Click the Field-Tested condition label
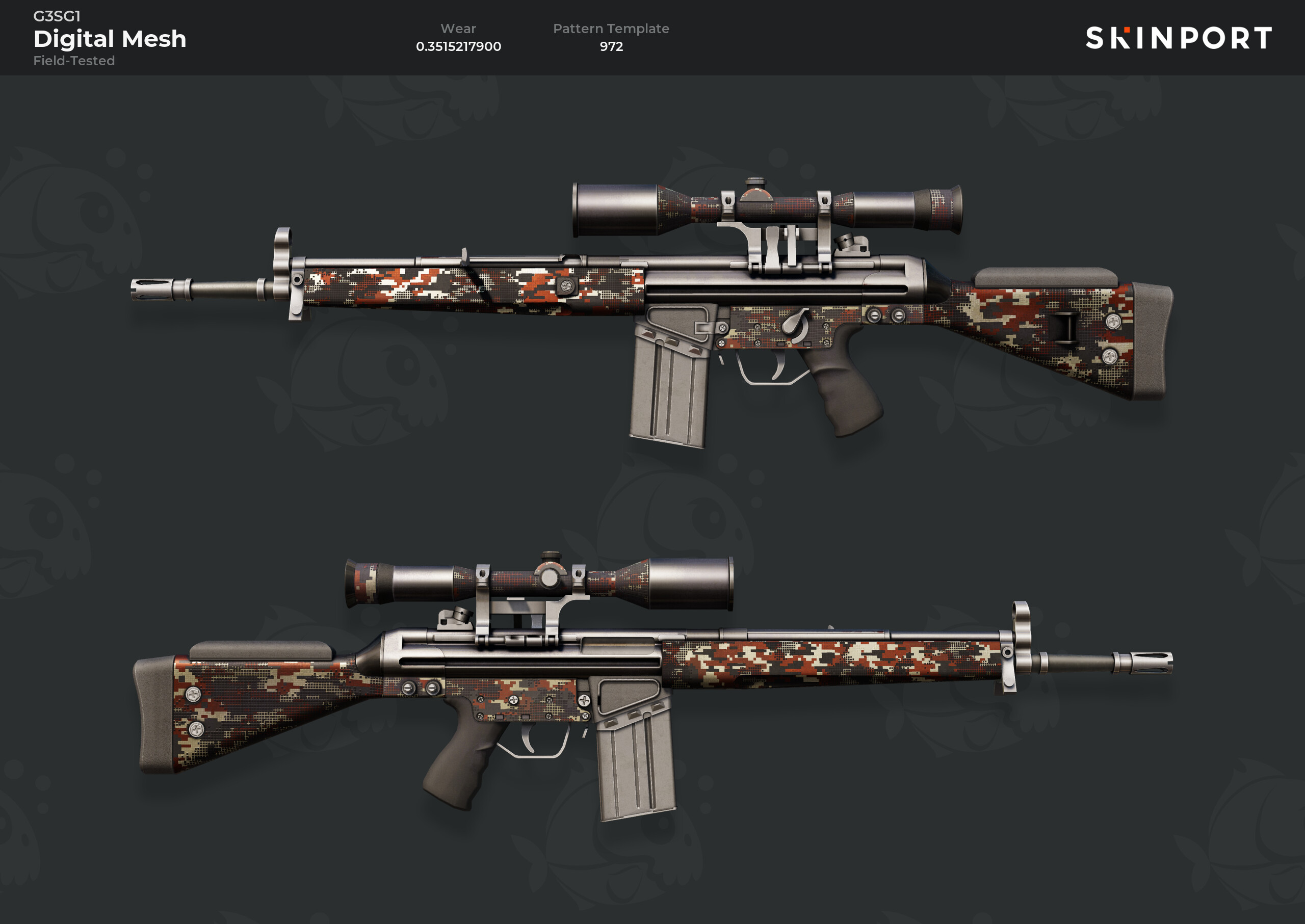The image size is (1305, 924). click(x=74, y=60)
